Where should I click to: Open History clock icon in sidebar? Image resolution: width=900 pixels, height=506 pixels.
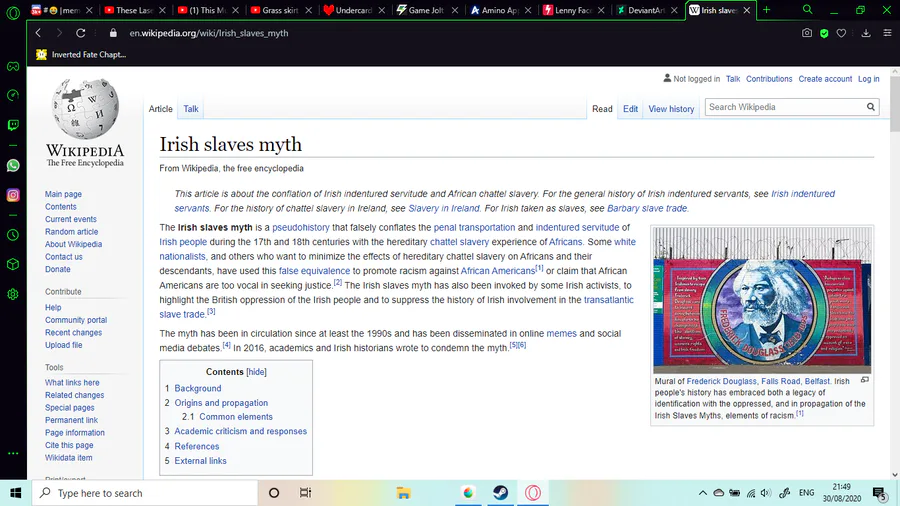pos(13,235)
